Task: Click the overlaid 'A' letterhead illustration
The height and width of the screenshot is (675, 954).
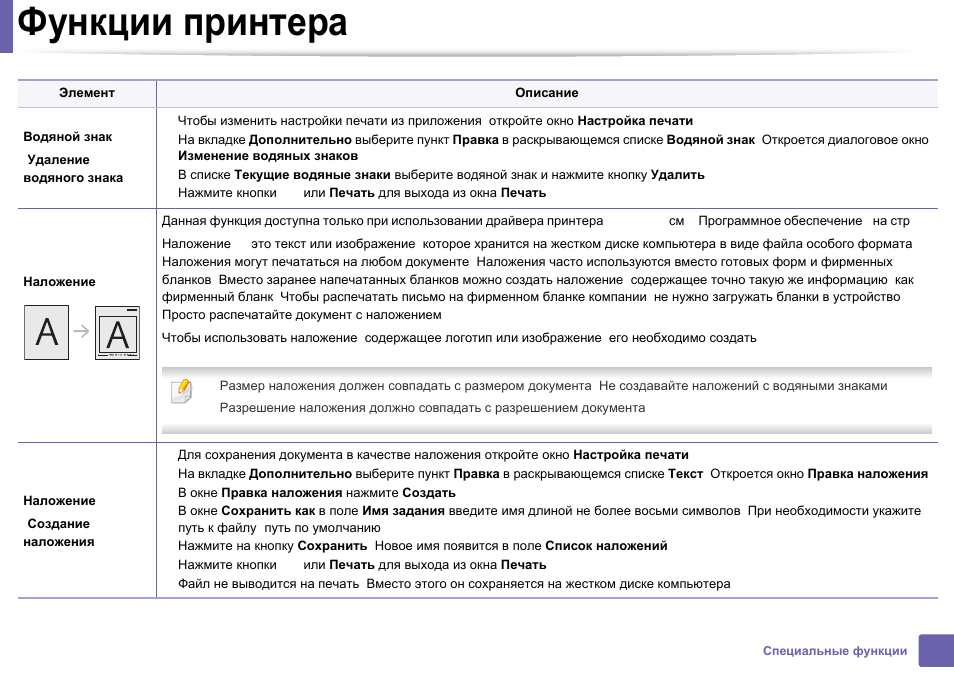Action: pos(117,331)
